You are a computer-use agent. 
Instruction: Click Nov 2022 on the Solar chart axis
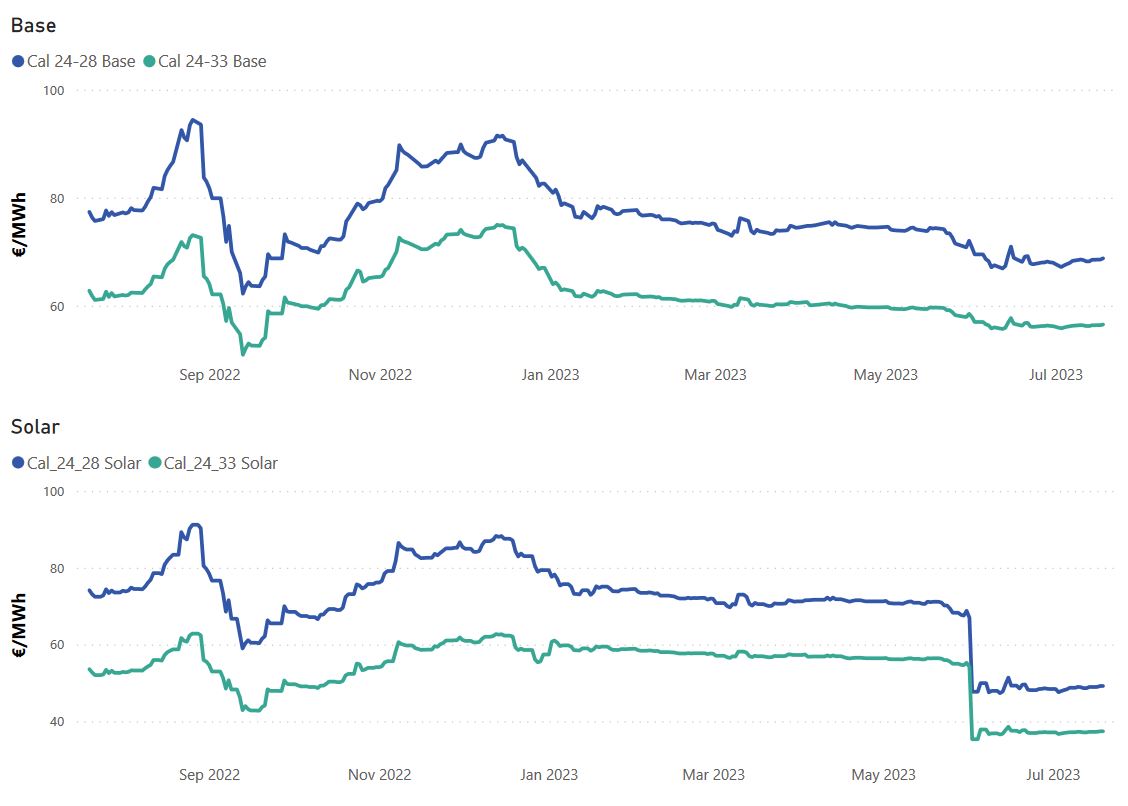[380, 775]
